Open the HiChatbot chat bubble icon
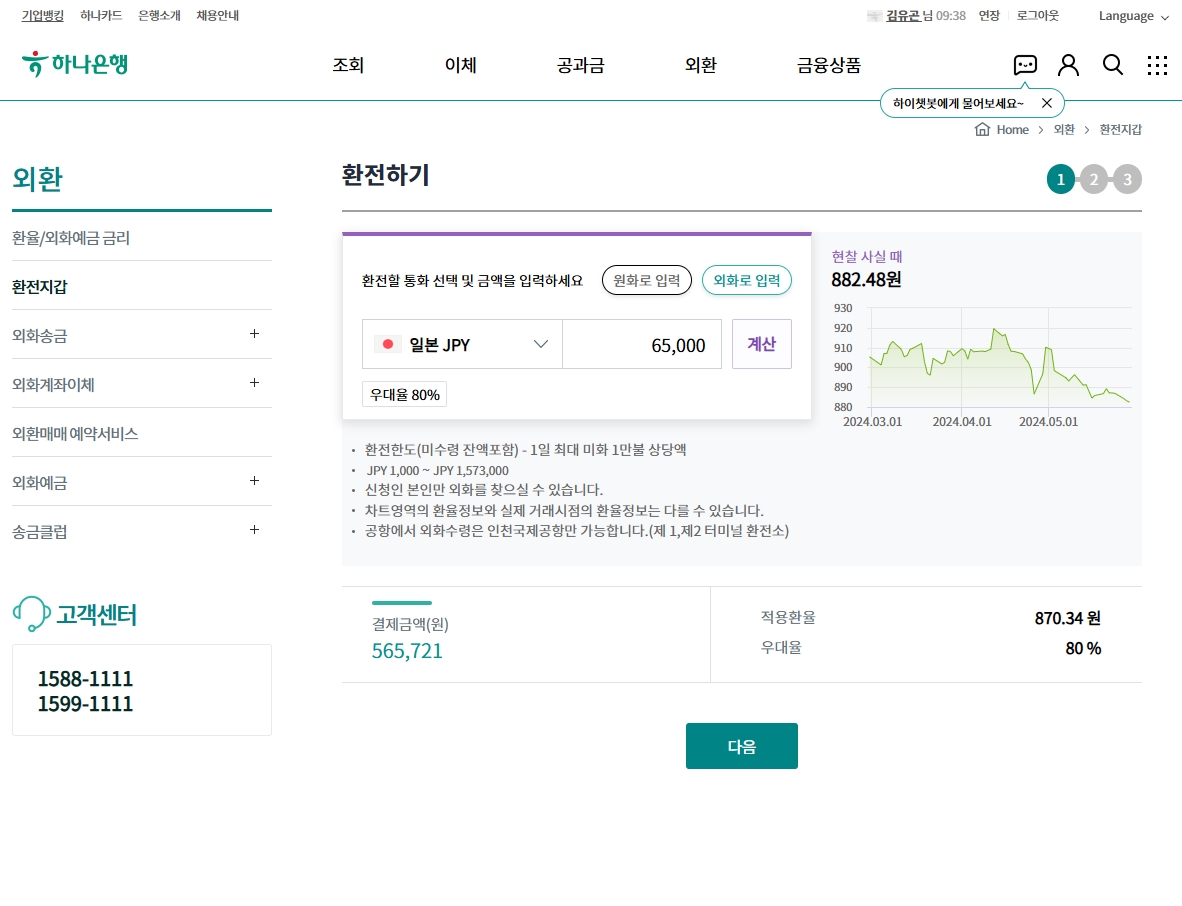This screenshot has width=1182, height=906. coord(1024,64)
